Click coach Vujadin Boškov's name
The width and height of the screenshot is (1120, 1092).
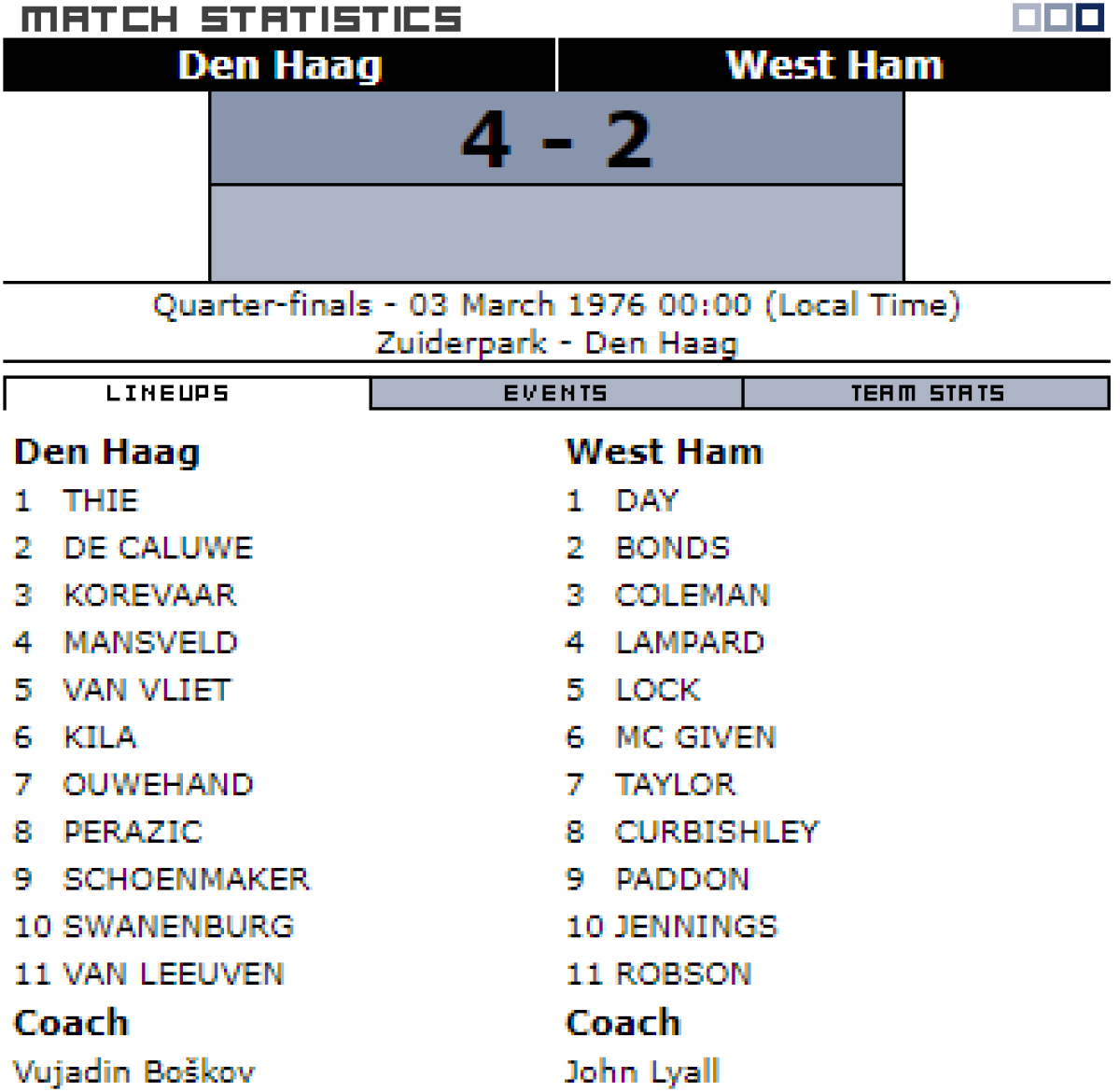[134, 1071]
